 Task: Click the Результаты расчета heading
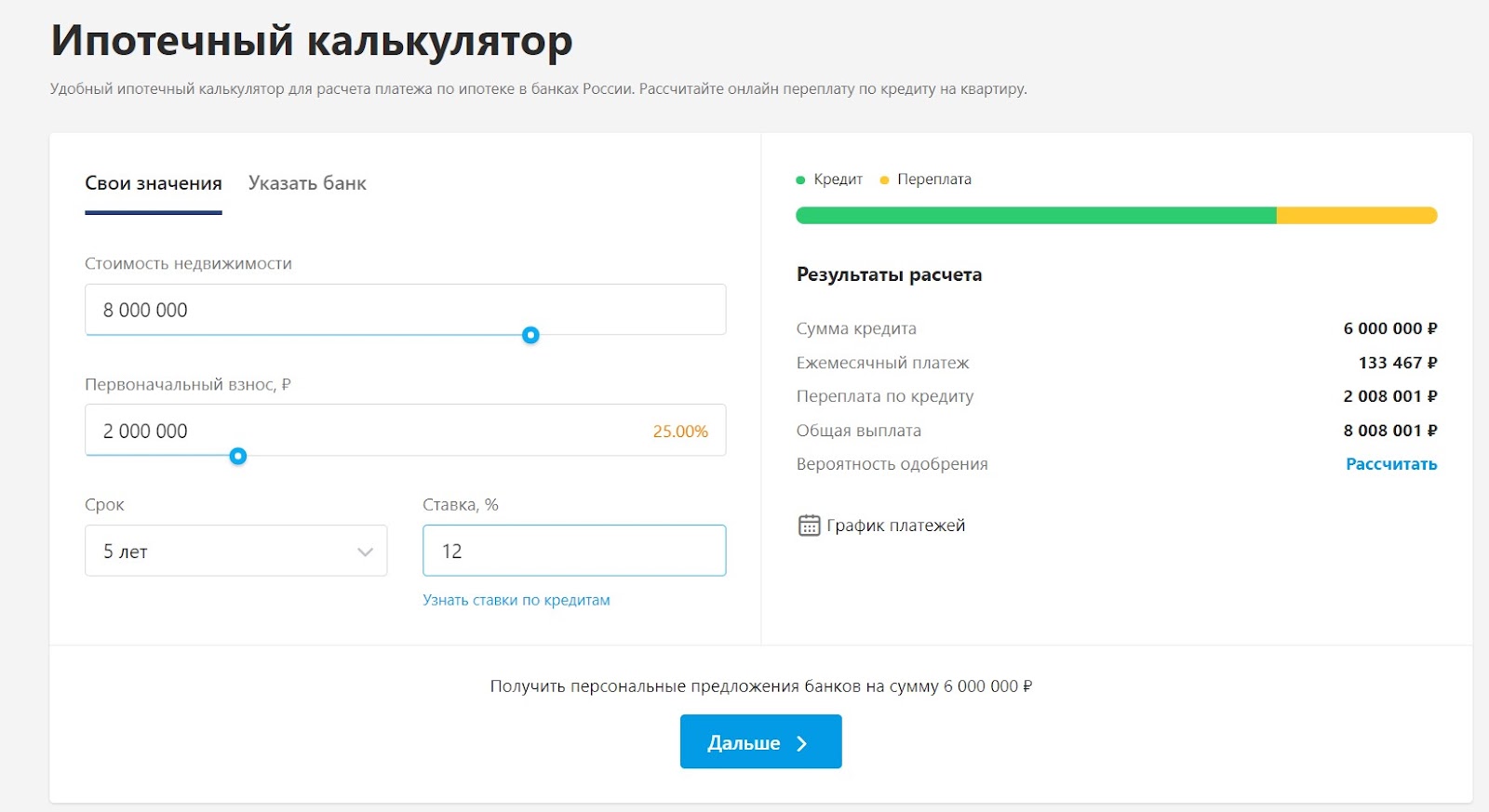(889, 274)
